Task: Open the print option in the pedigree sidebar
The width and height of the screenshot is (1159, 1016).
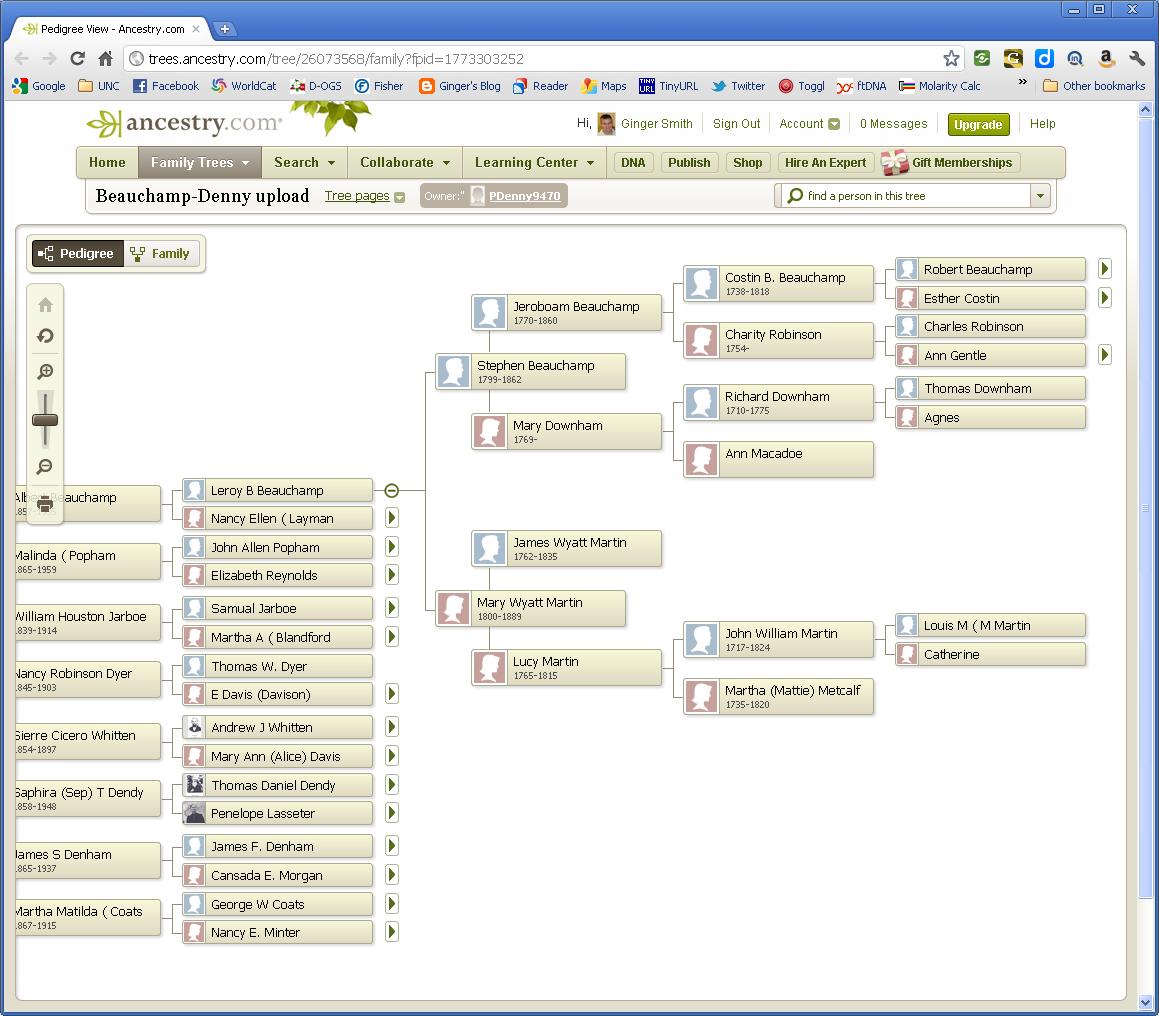Action: click(44, 503)
